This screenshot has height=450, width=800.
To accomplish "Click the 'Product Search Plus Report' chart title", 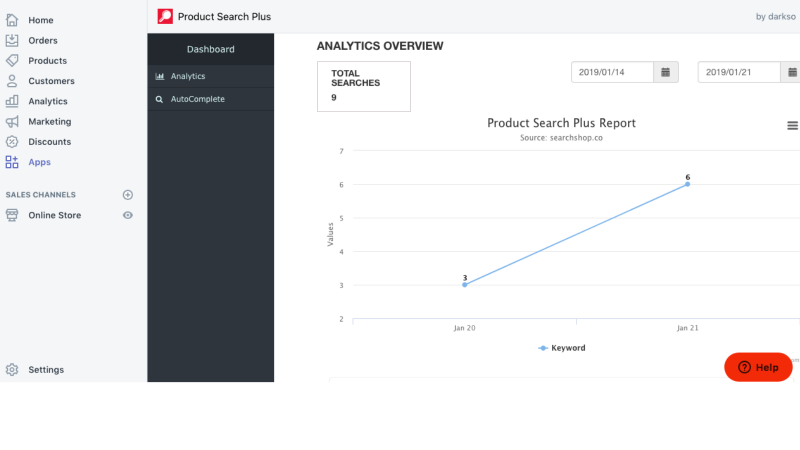I will (x=561, y=123).
